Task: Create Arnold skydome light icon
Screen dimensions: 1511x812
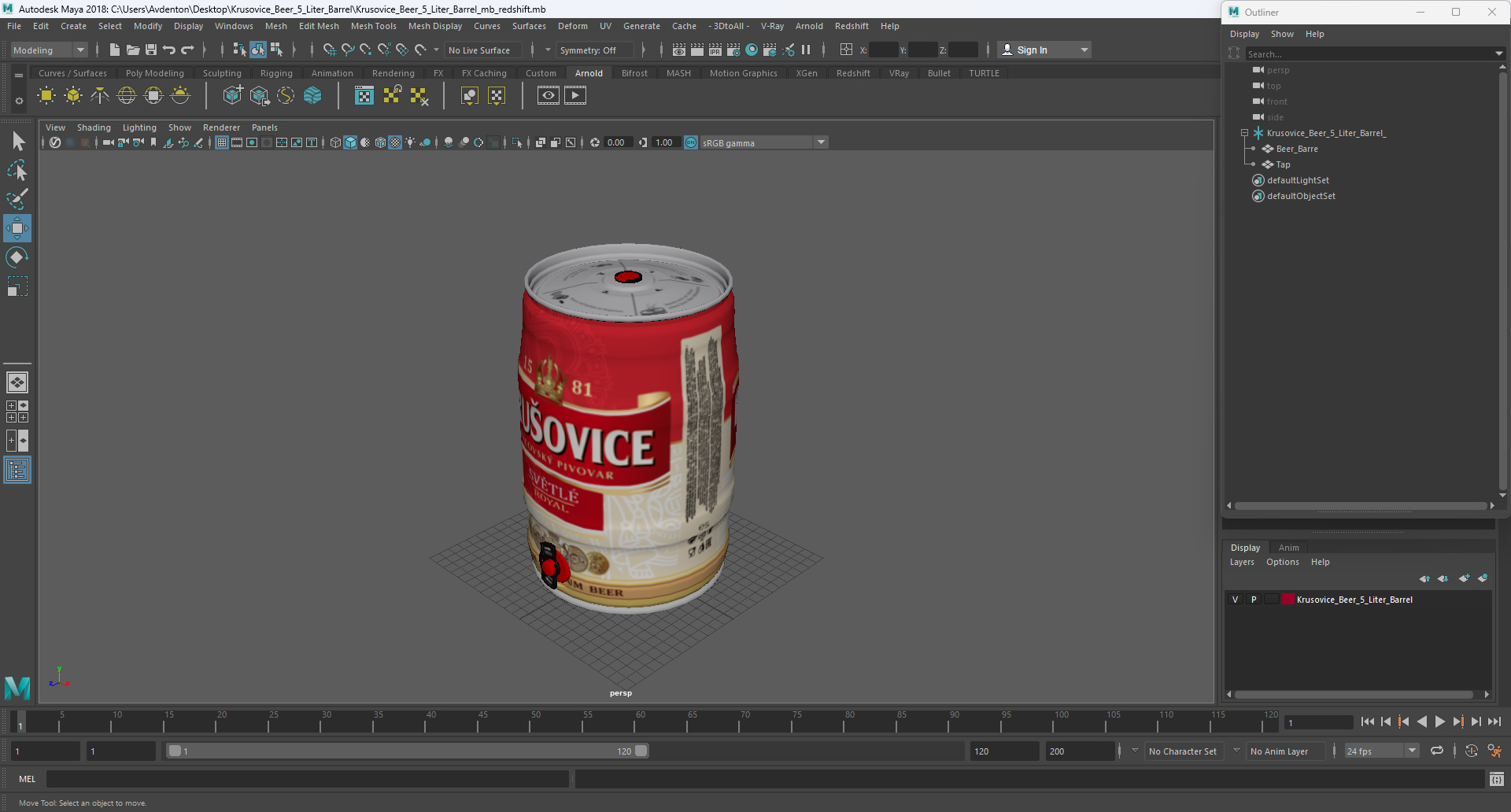Action: click(x=127, y=96)
